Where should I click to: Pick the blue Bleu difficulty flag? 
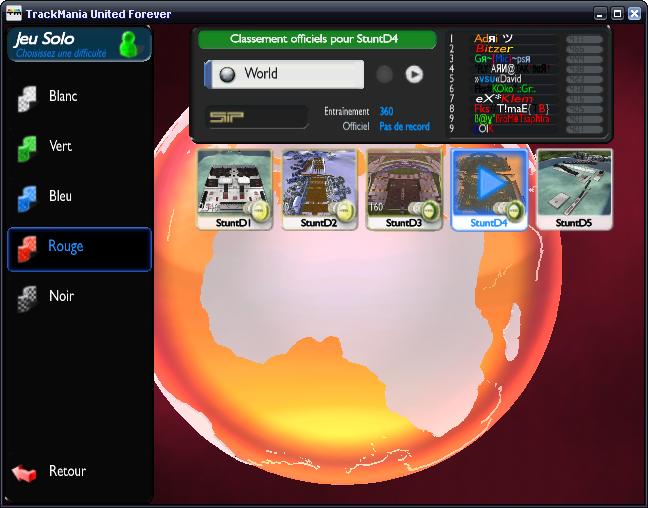point(27,198)
